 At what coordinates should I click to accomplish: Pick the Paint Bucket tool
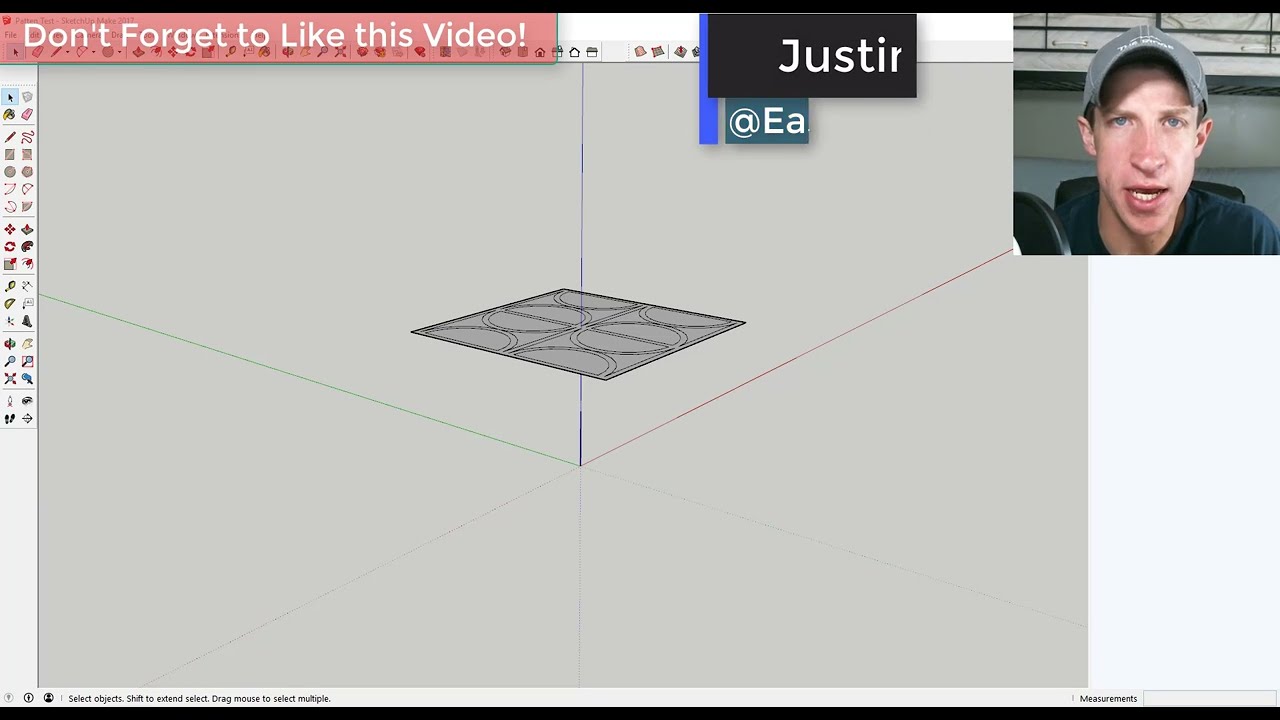pos(10,115)
